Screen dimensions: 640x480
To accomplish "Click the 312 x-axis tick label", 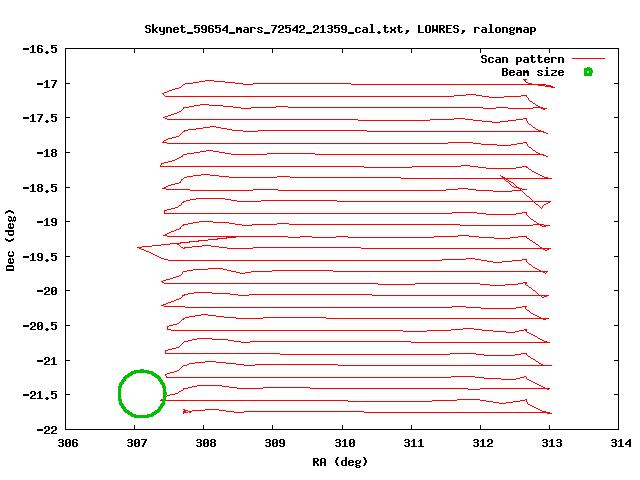I will point(482,443).
